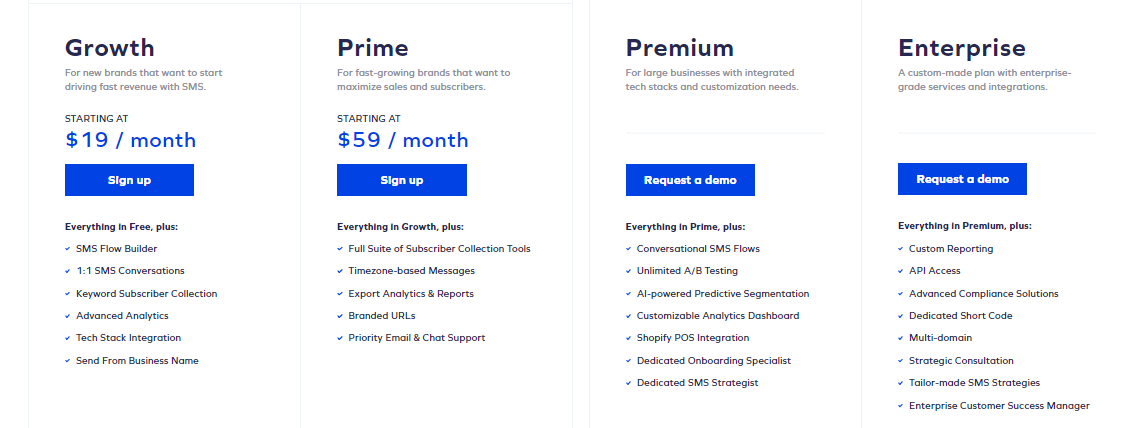Click the Enterprise plan heading

[x=962, y=48]
